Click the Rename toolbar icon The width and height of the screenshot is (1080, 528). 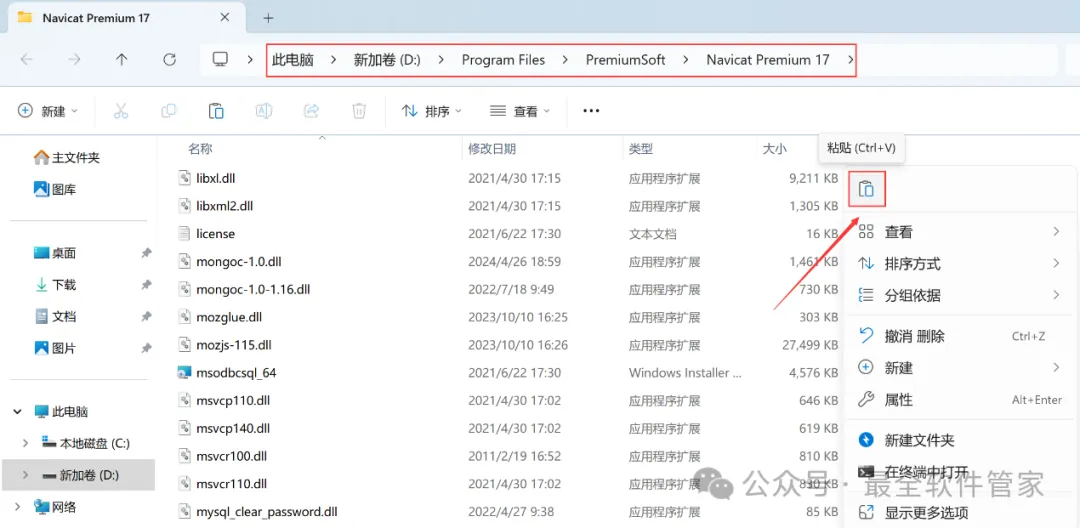coord(263,111)
